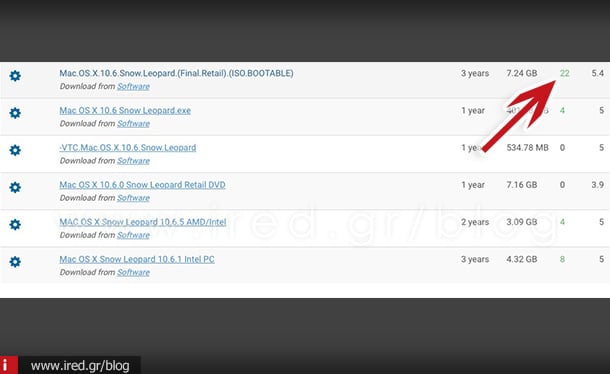Click Software link under Snow Leopard.exe entry
610x374 pixels.
pos(133,124)
